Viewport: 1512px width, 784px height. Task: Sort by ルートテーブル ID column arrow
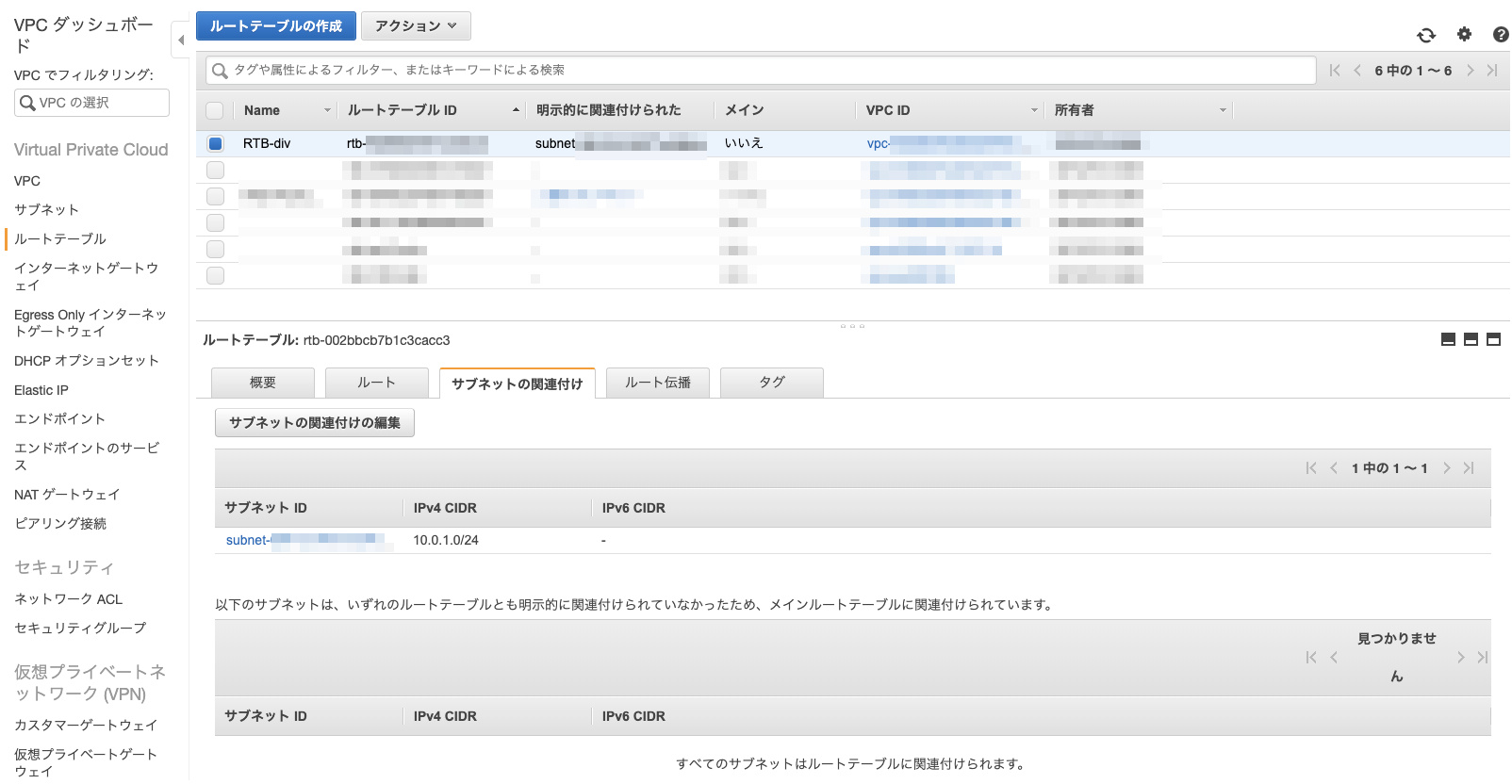click(x=516, y=110)
